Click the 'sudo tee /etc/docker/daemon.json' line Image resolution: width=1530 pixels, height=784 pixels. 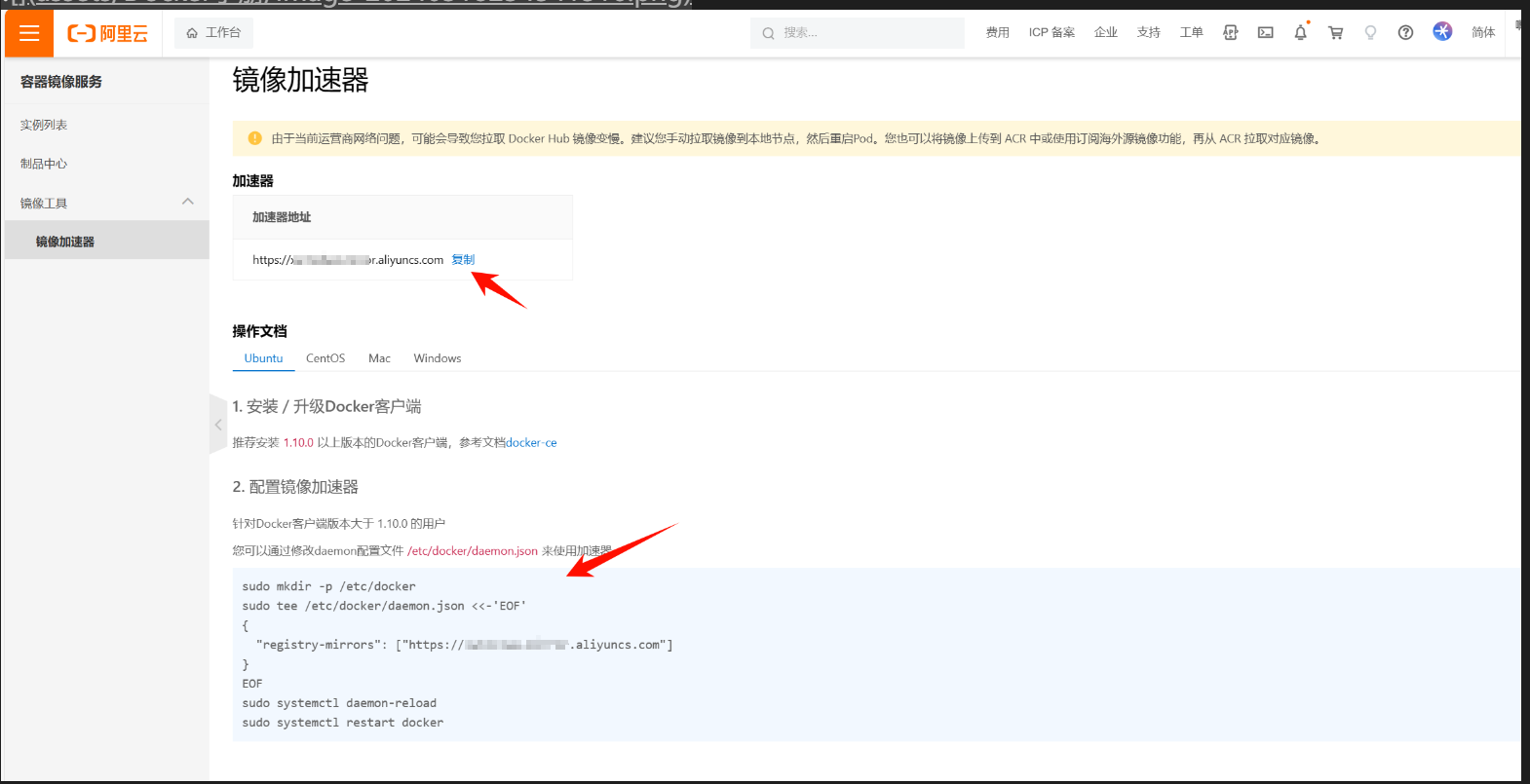[x=384, y=606]
